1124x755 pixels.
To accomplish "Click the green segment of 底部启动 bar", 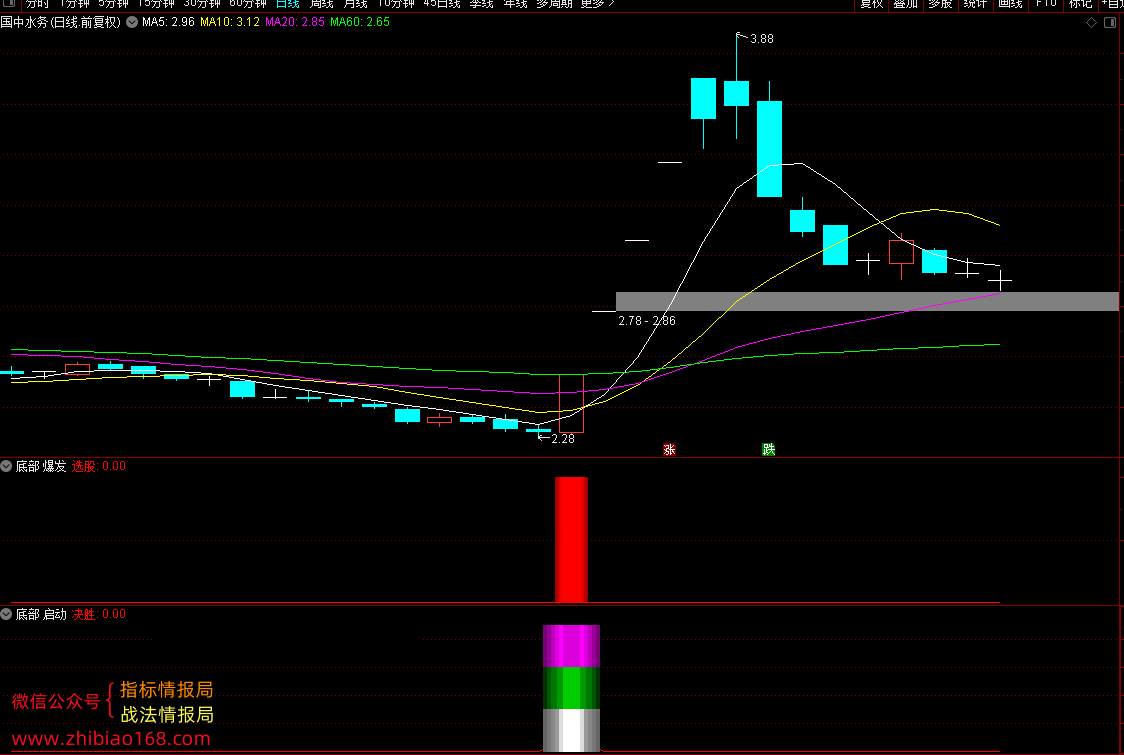I will point(571,688).
